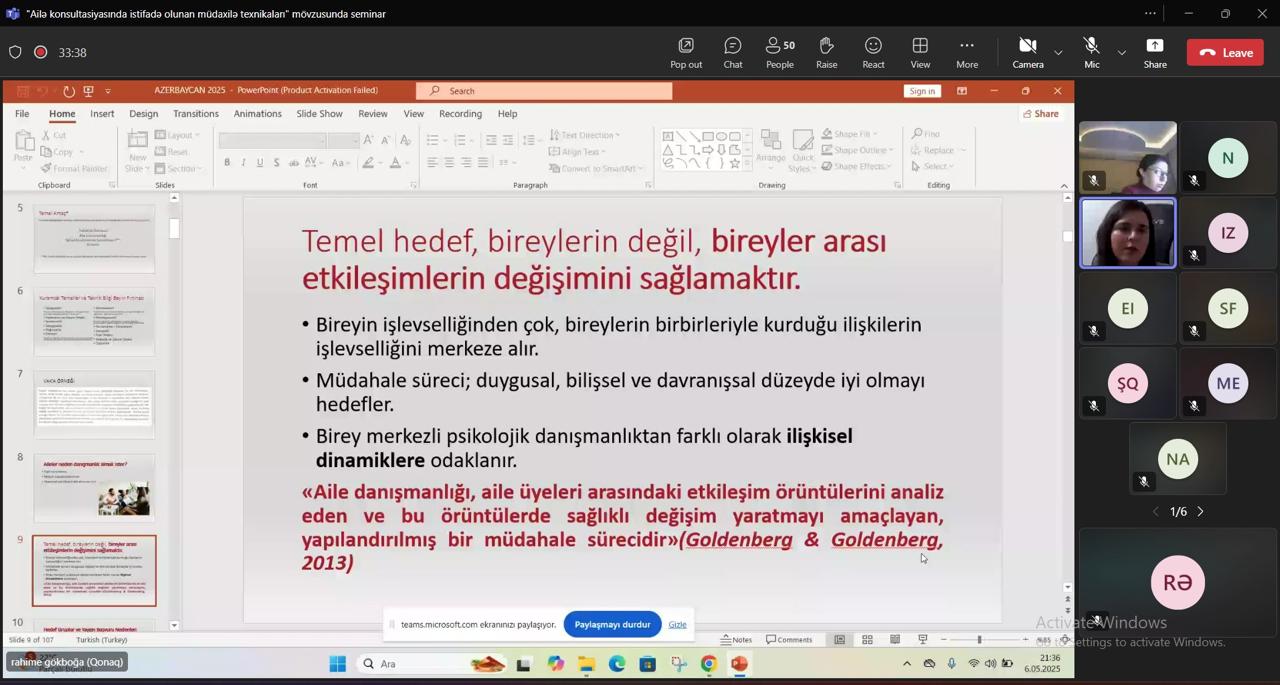Switch to the Animations ribbon tab
The width and height of the screenshot is (1280, 685).
(257, 114)
